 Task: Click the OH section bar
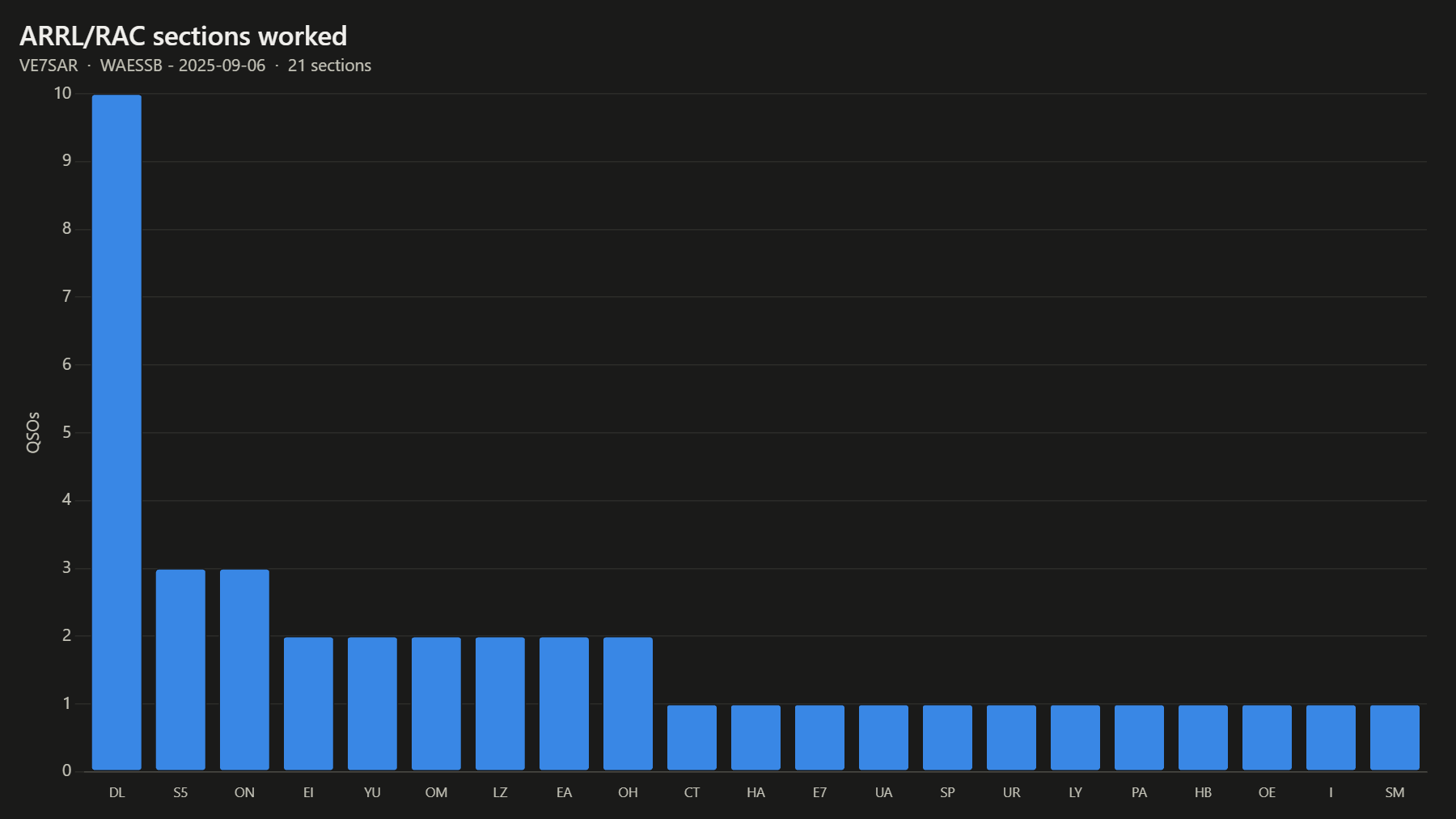[x=628, y=703]
